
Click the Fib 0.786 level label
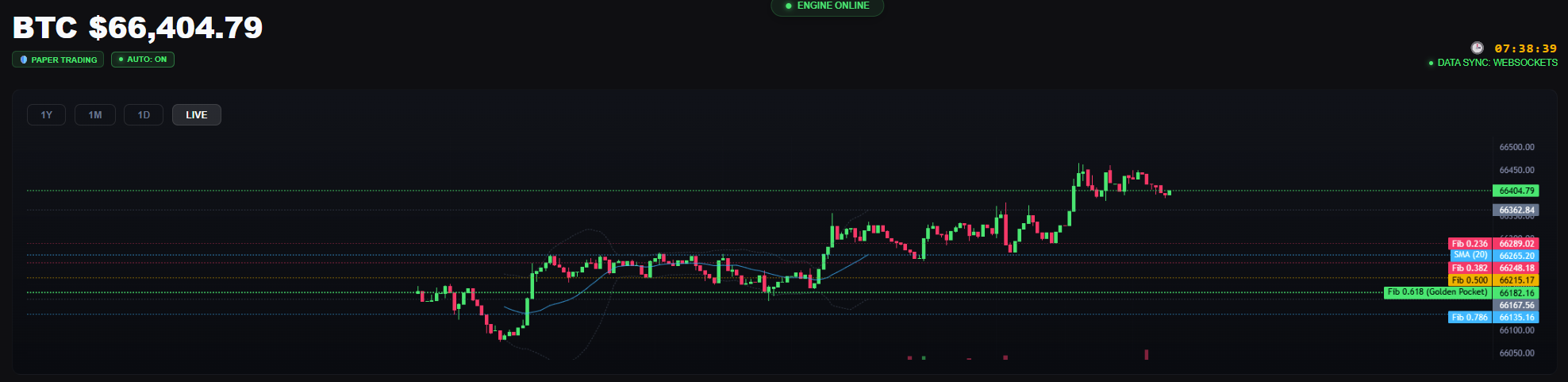tap(1470, 317)
